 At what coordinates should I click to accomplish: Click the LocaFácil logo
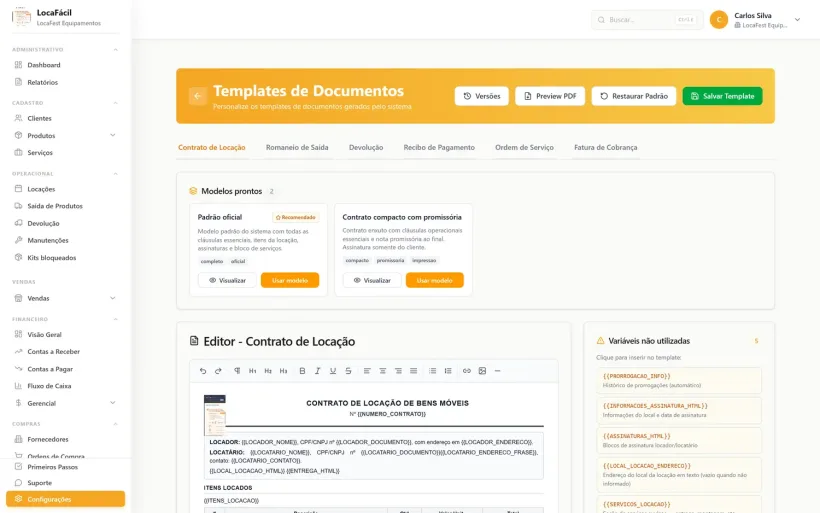[21, 17]
